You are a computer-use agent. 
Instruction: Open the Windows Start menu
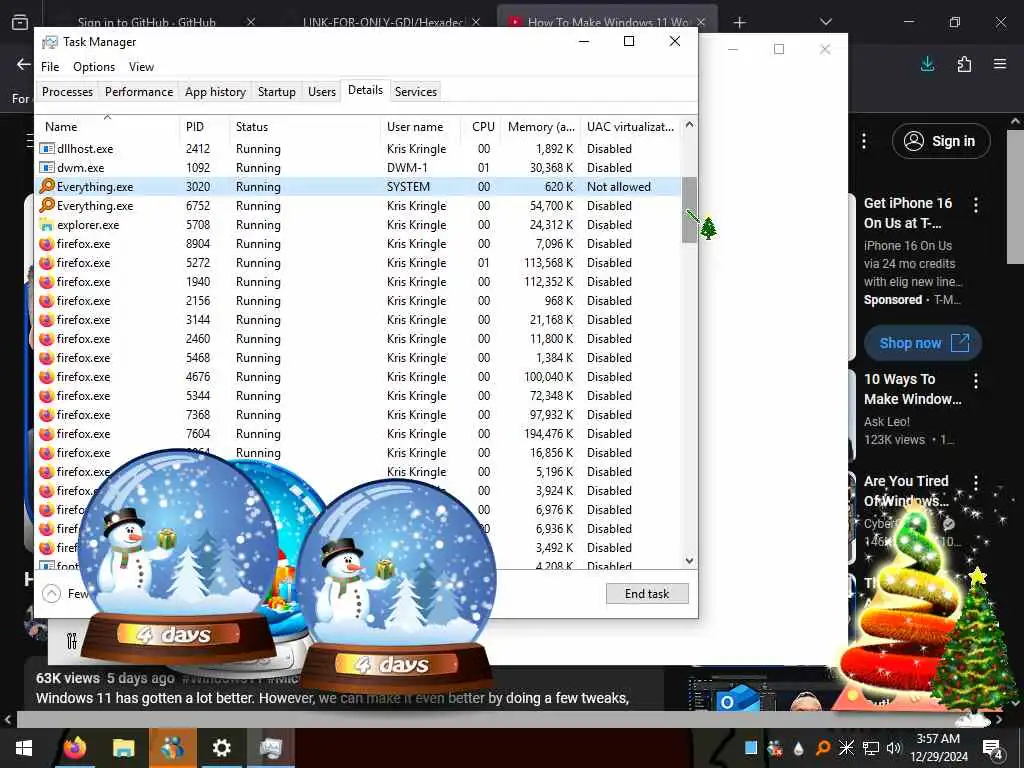pos(24,748)
